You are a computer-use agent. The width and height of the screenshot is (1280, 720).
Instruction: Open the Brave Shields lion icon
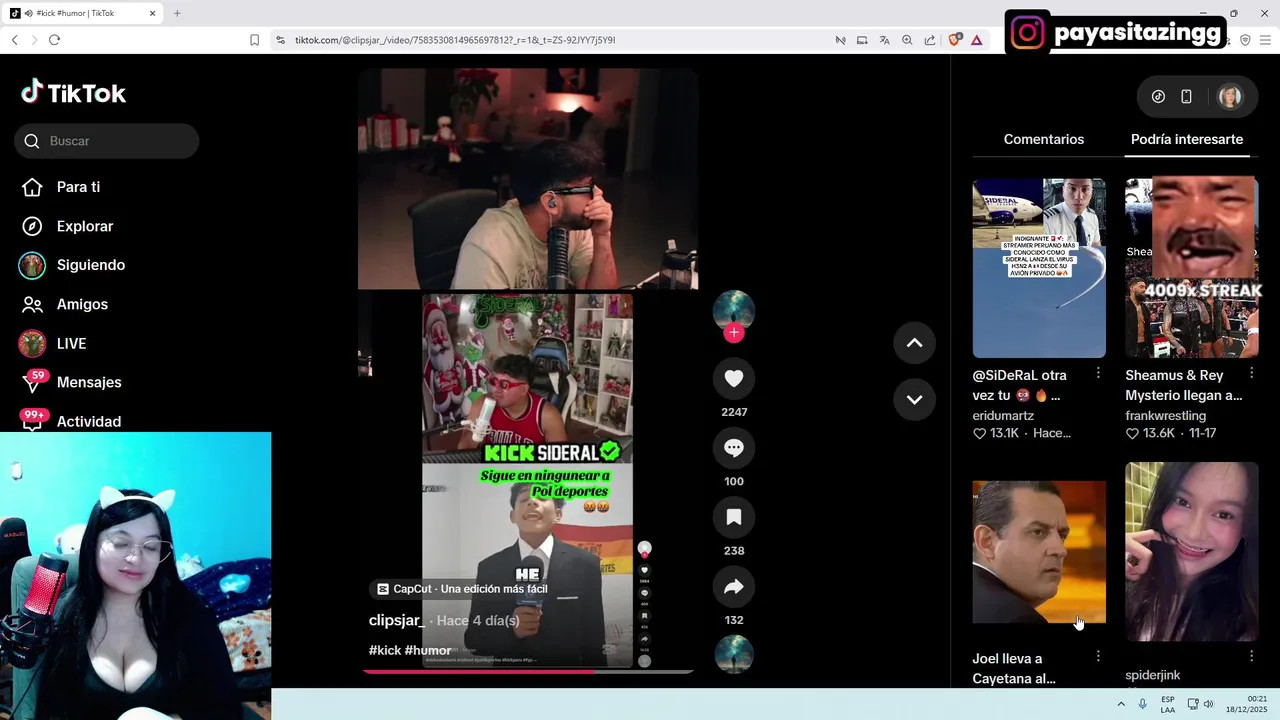(955, 39)
